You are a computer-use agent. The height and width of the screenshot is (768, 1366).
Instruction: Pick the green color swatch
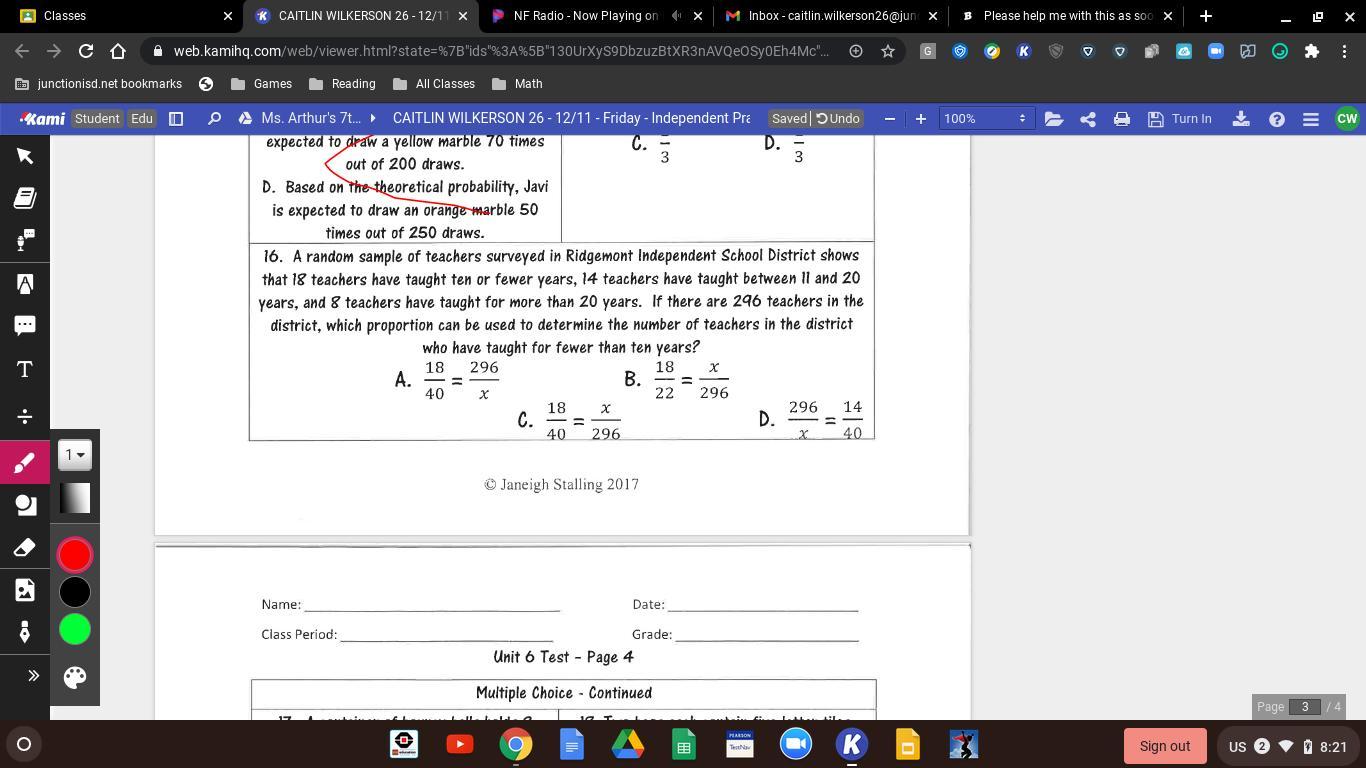(75, 629)
